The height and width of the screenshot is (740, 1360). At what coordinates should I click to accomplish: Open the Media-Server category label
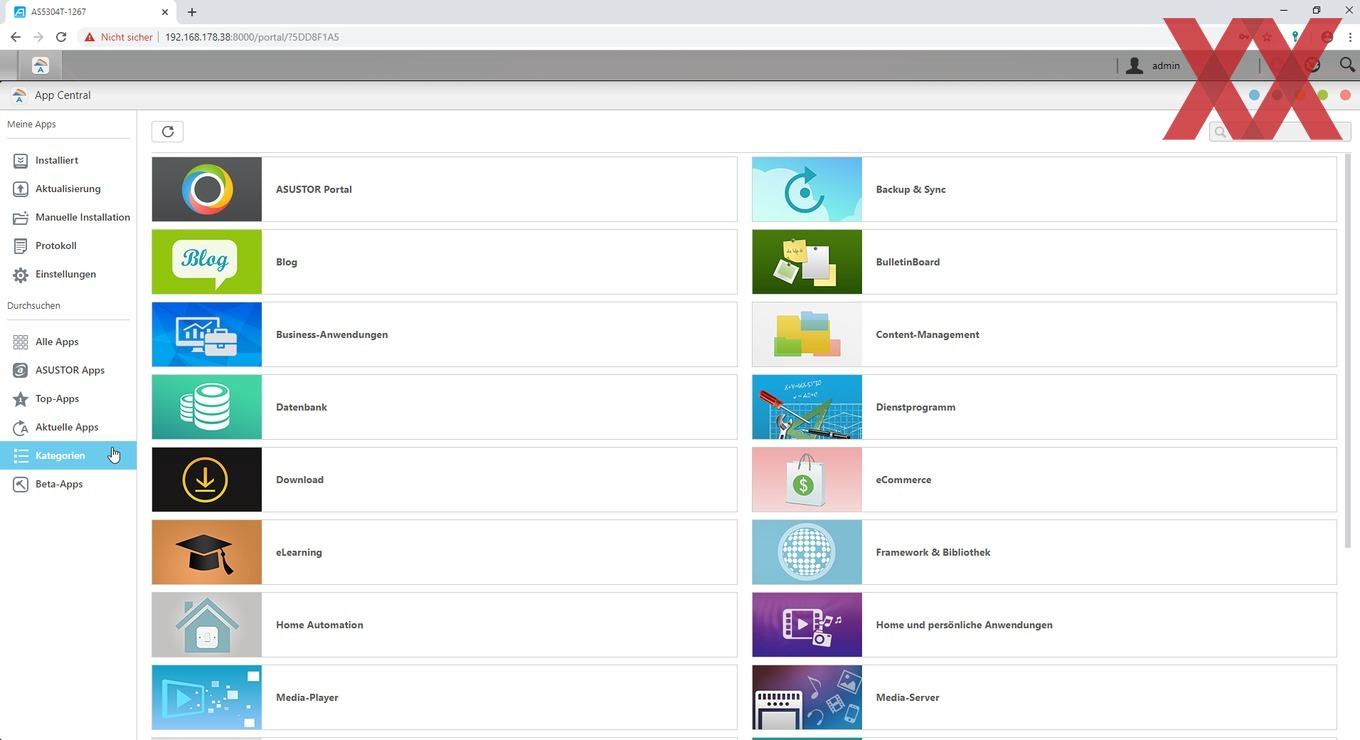coord(907,697)
